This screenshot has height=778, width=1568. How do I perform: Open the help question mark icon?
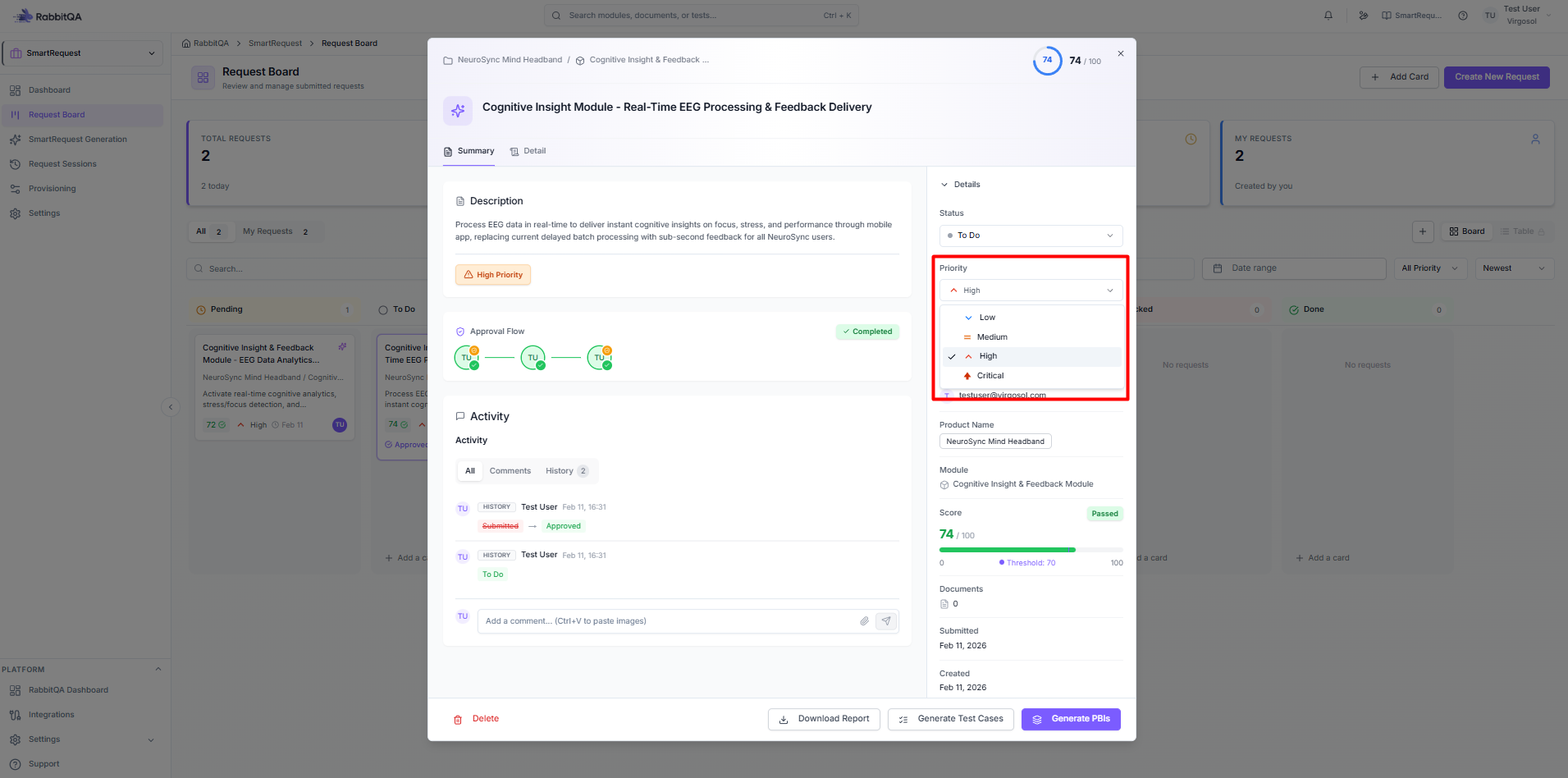pos(1463,16)
